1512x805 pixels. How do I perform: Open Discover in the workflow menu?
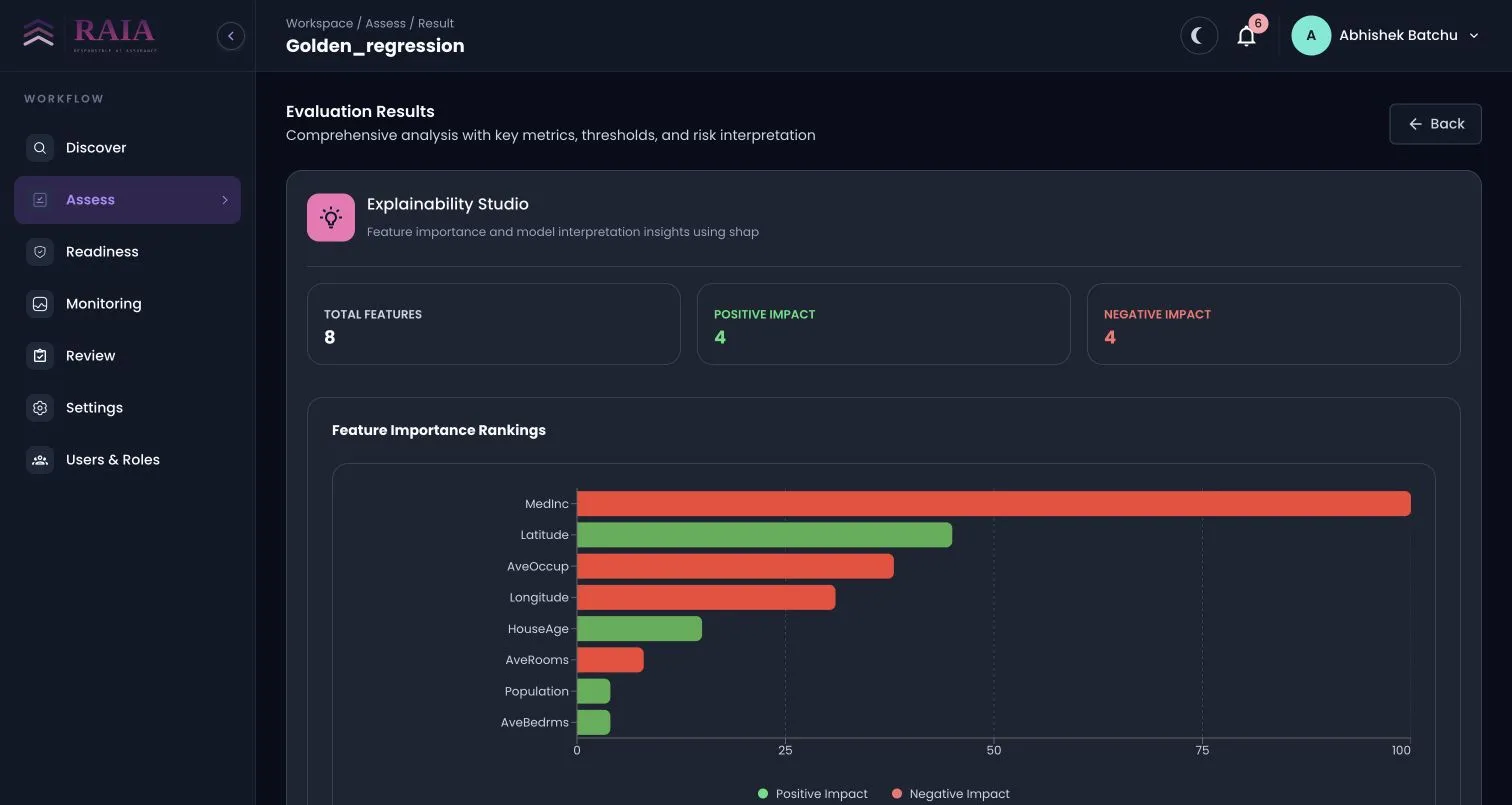point(127,148)
